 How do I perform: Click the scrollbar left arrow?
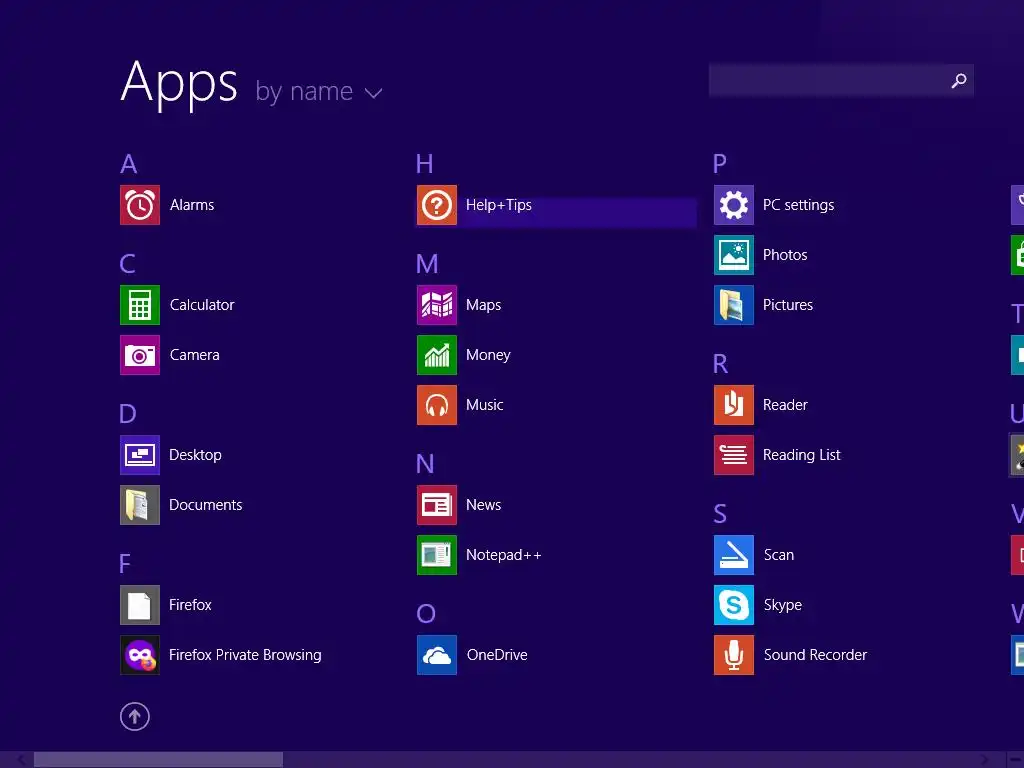coord(21,760)
